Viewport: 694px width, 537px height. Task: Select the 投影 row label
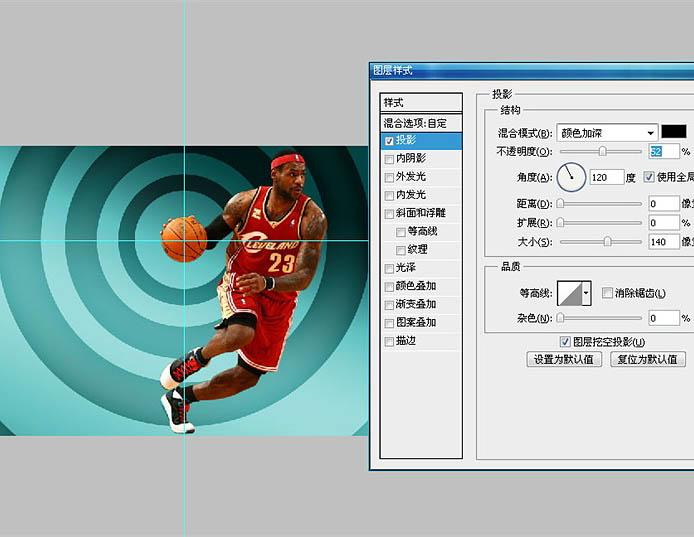click(x=406, y=140)
